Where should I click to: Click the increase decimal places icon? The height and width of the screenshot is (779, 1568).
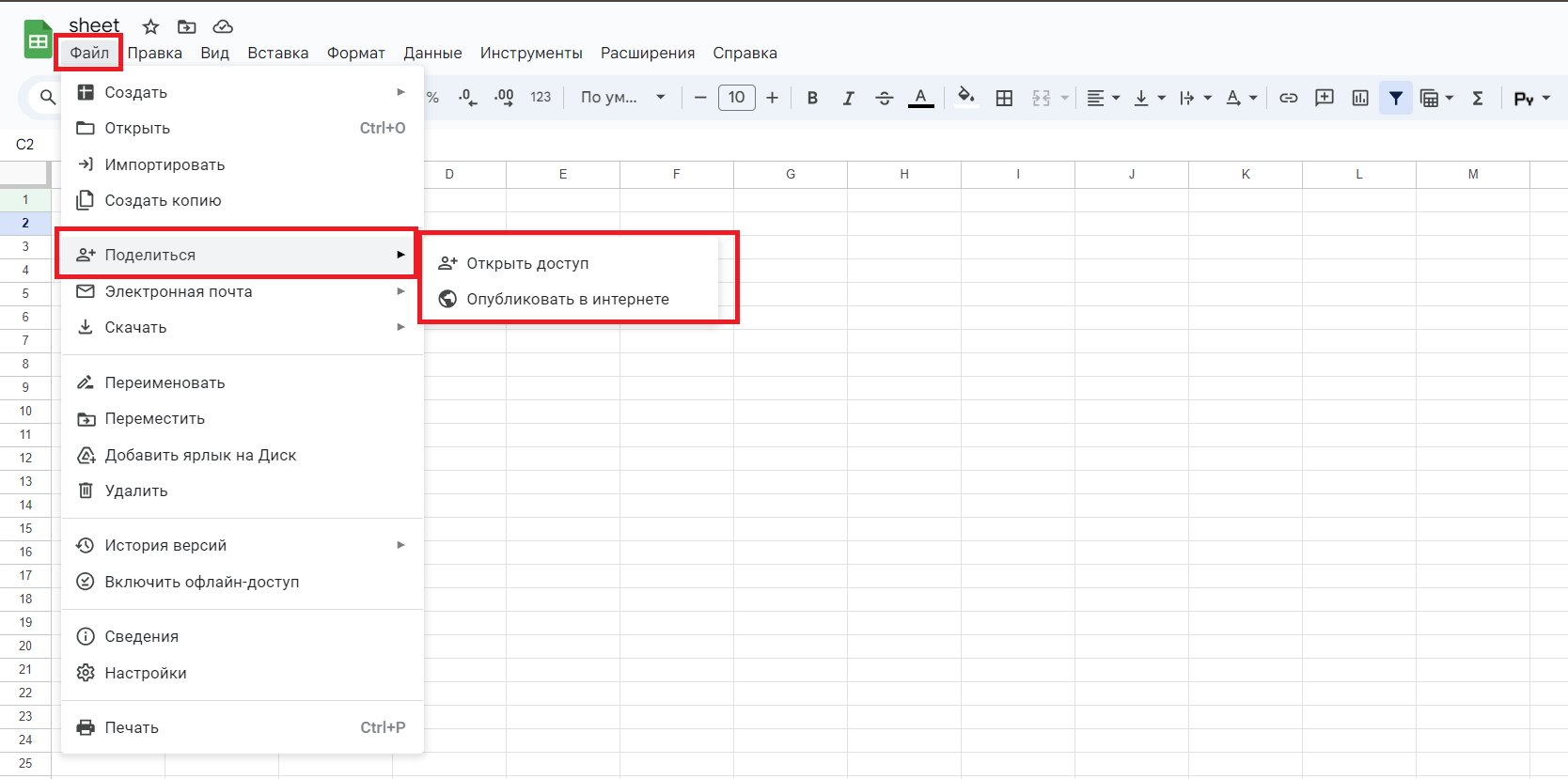click(x=504, y=98)
